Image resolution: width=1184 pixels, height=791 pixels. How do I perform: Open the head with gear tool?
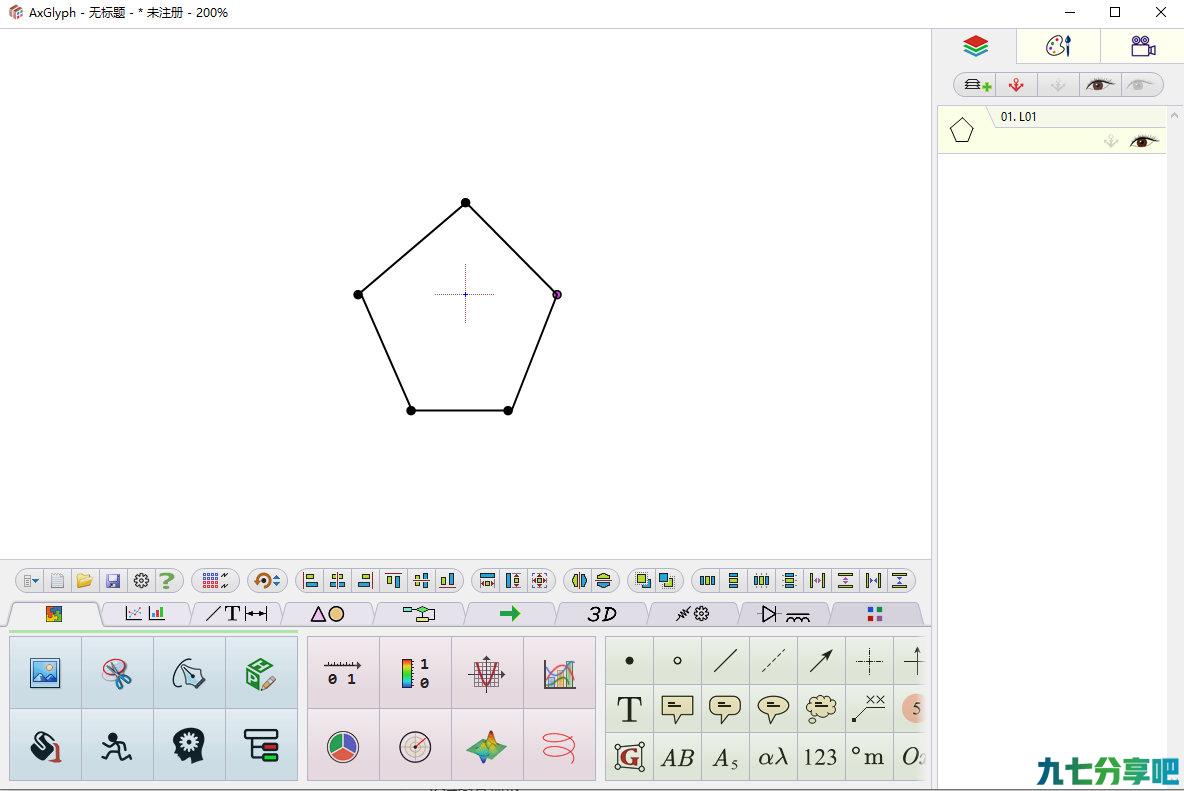(189, 746)
